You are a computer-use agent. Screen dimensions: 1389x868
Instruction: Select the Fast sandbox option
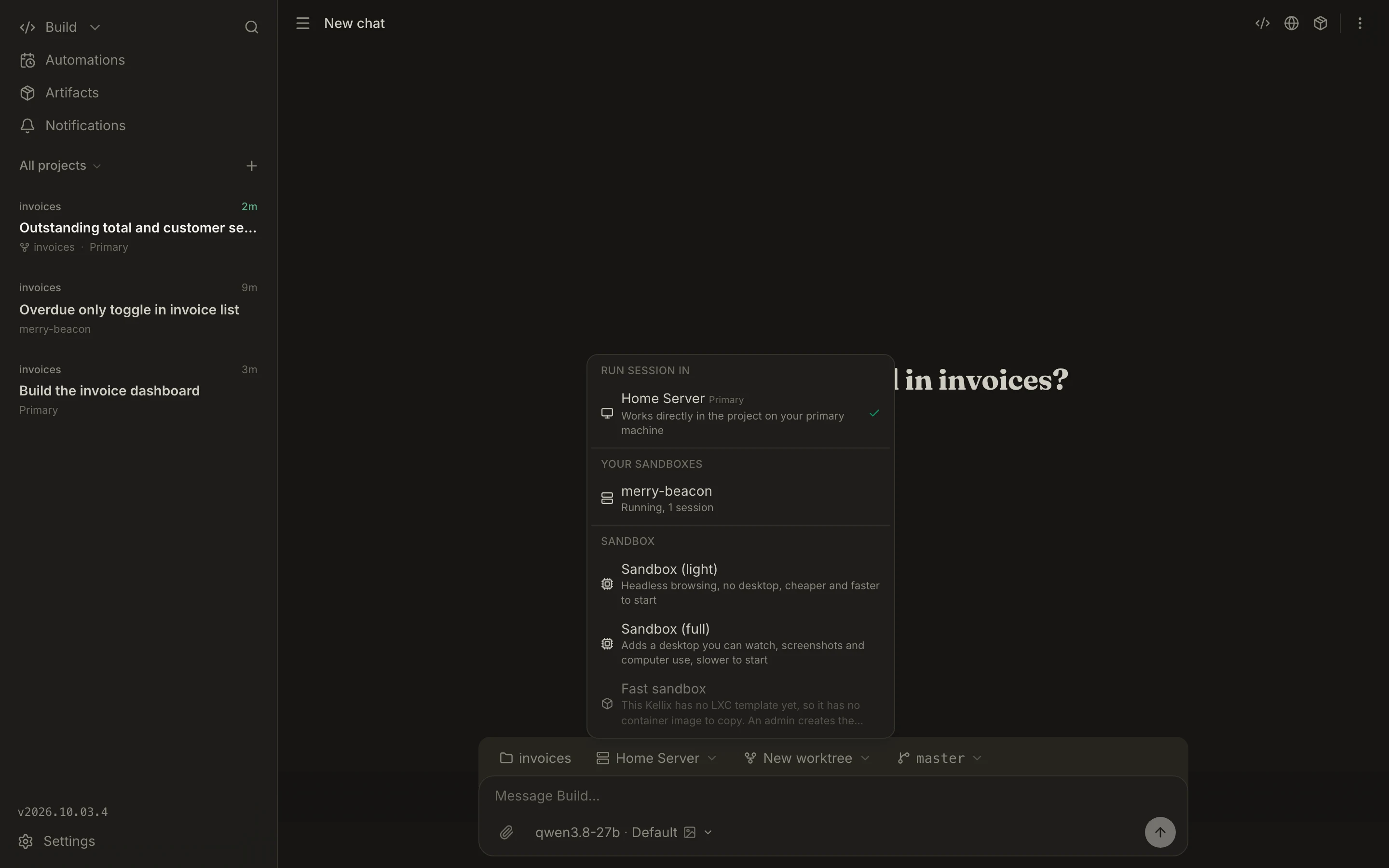click(740, 704)
